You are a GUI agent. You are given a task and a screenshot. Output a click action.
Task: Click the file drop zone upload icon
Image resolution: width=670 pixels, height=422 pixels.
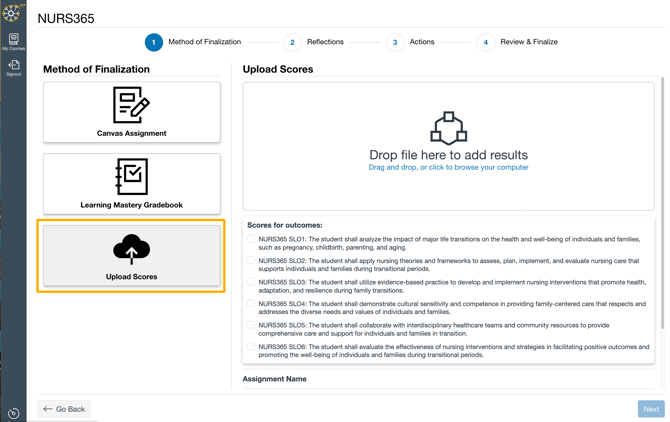448,128
